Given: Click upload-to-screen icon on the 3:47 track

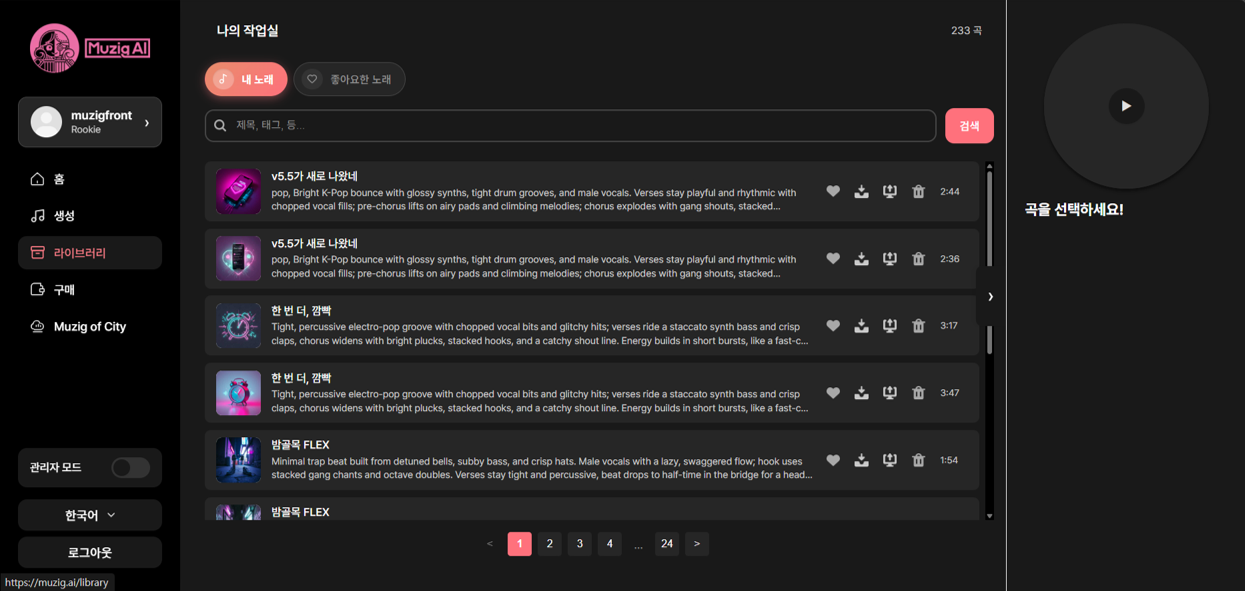Looking at the screenshot, I should click(890, 393).
